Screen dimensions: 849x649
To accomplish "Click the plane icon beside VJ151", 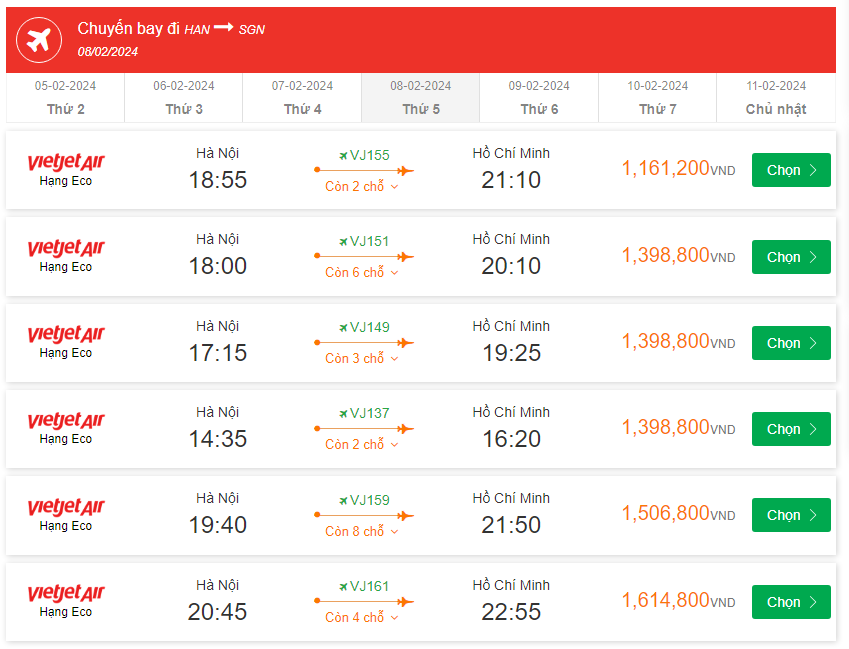I will pos(343,241).
